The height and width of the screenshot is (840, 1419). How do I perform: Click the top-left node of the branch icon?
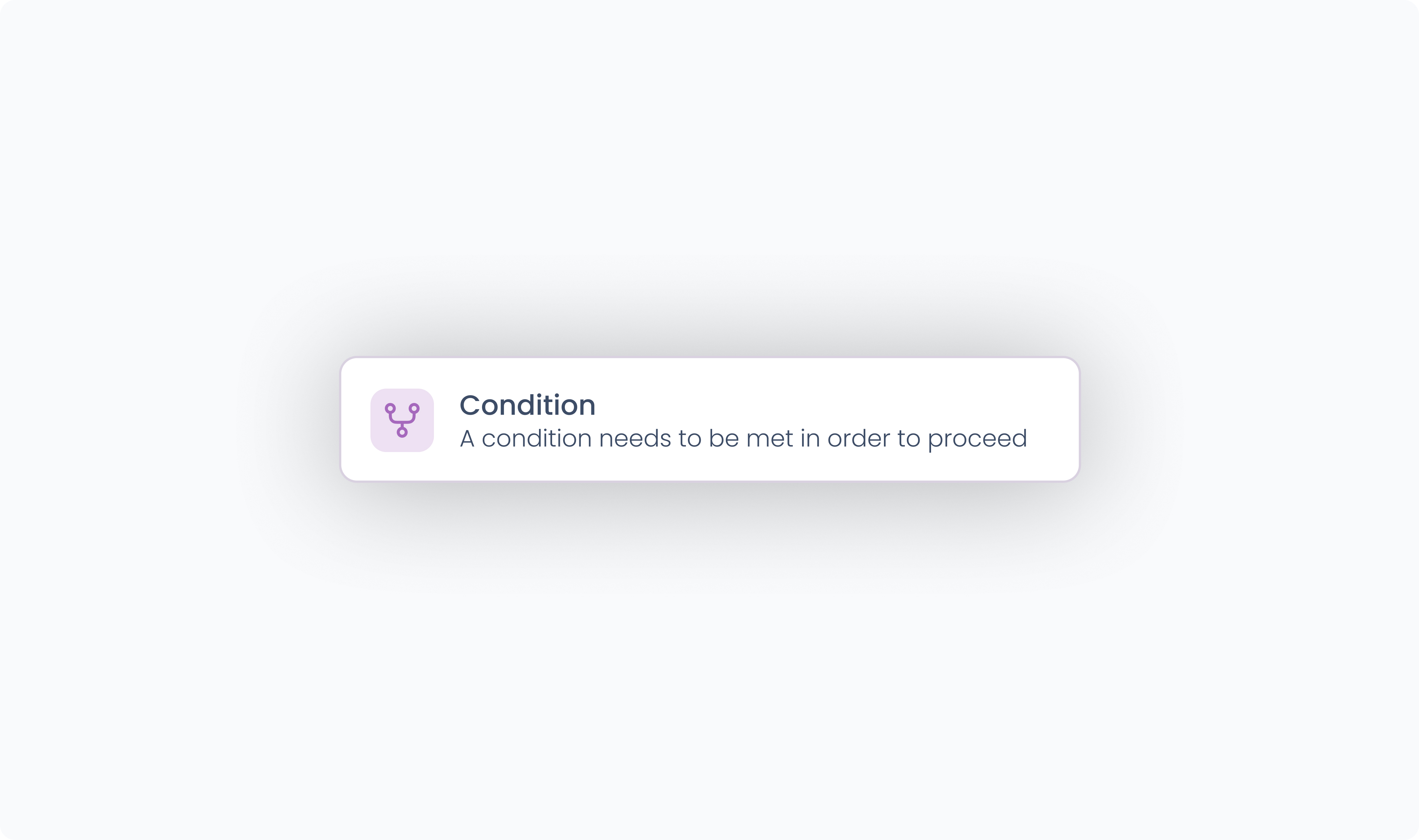(x=390, y=408)
